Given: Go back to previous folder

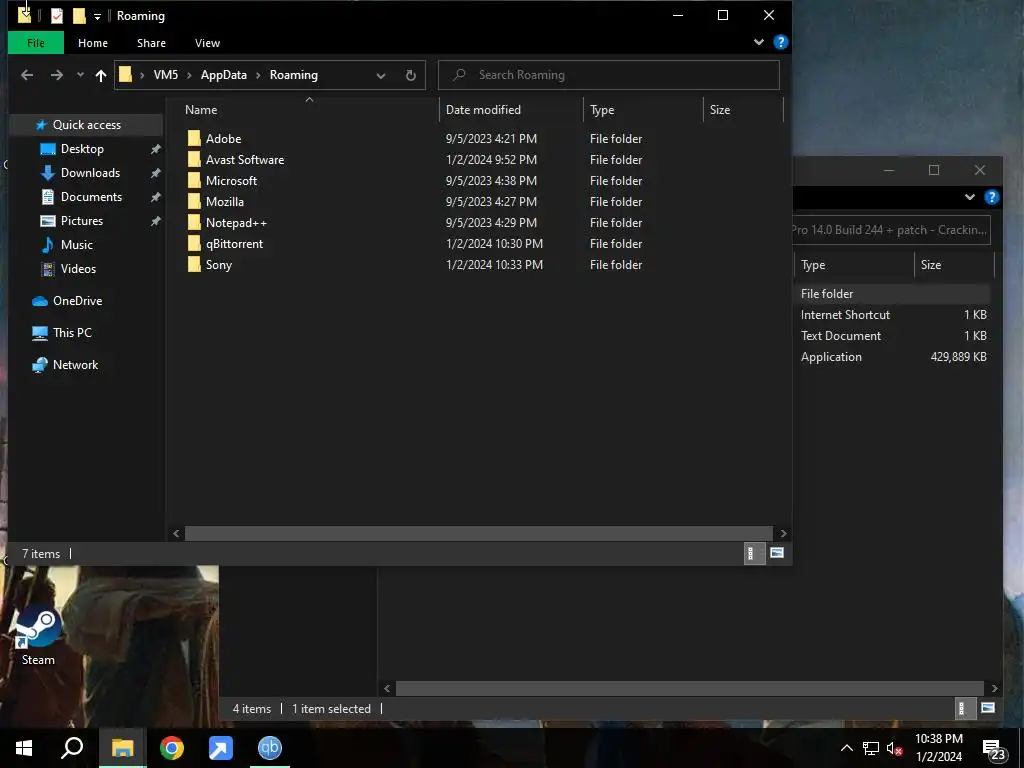Looking at the screenshot, I should coord(27,75).
